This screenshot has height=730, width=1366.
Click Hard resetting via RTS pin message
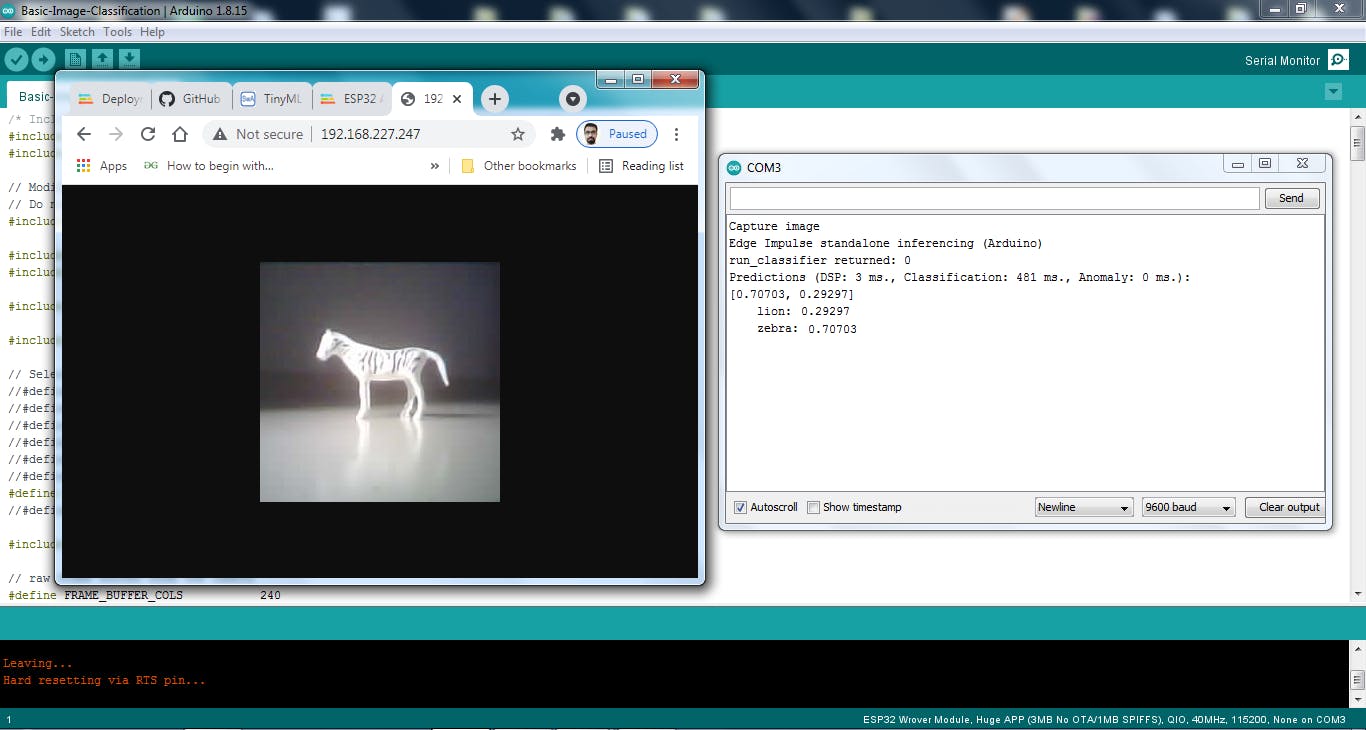(104, 680)
